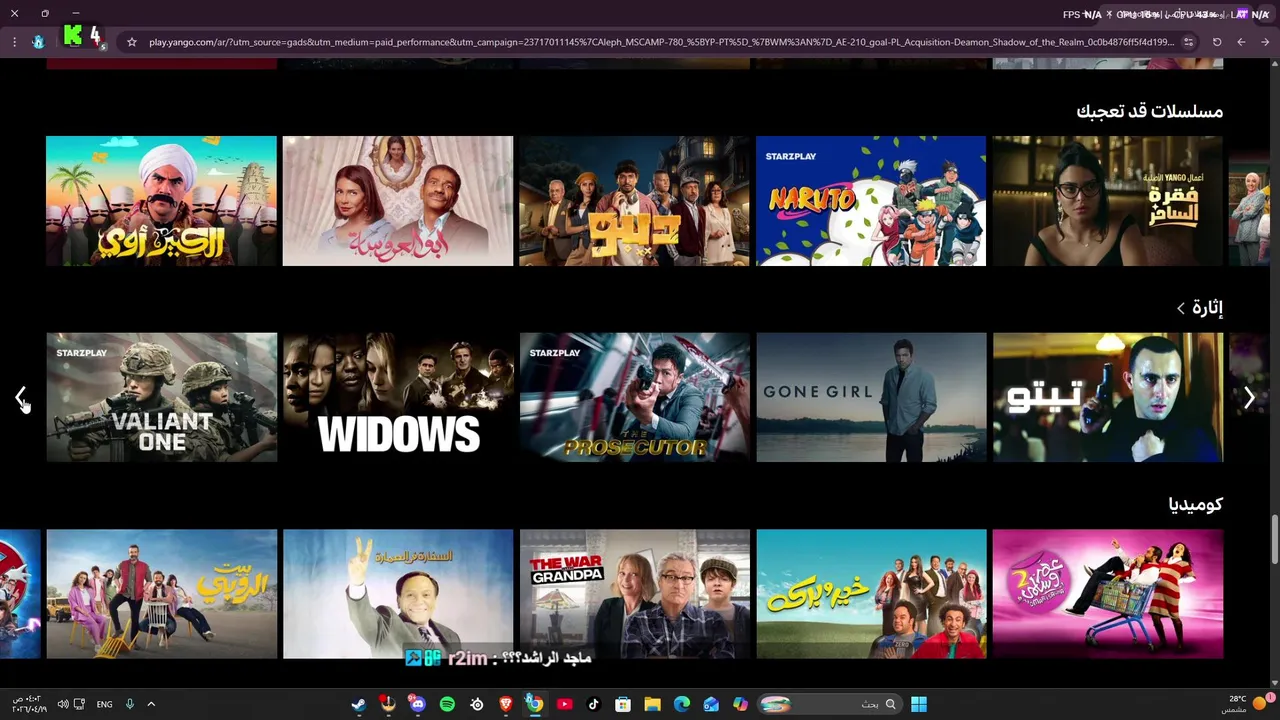The image size is (1280, 720).
Task: Open network settings from the tray icon
Action: click(79, 704)
